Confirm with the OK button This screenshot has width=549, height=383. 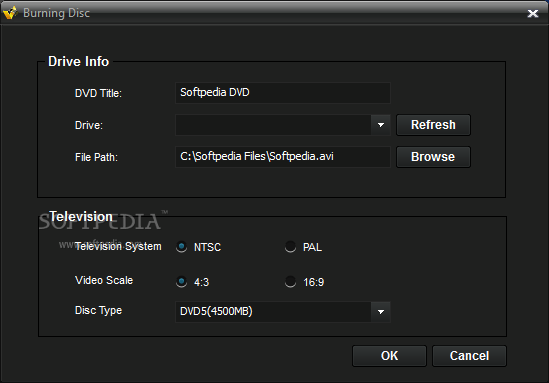coord(389,356)
